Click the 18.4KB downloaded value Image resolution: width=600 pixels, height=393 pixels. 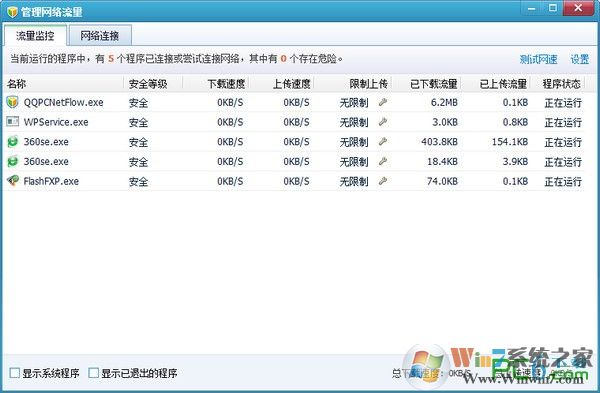point(442,161)
